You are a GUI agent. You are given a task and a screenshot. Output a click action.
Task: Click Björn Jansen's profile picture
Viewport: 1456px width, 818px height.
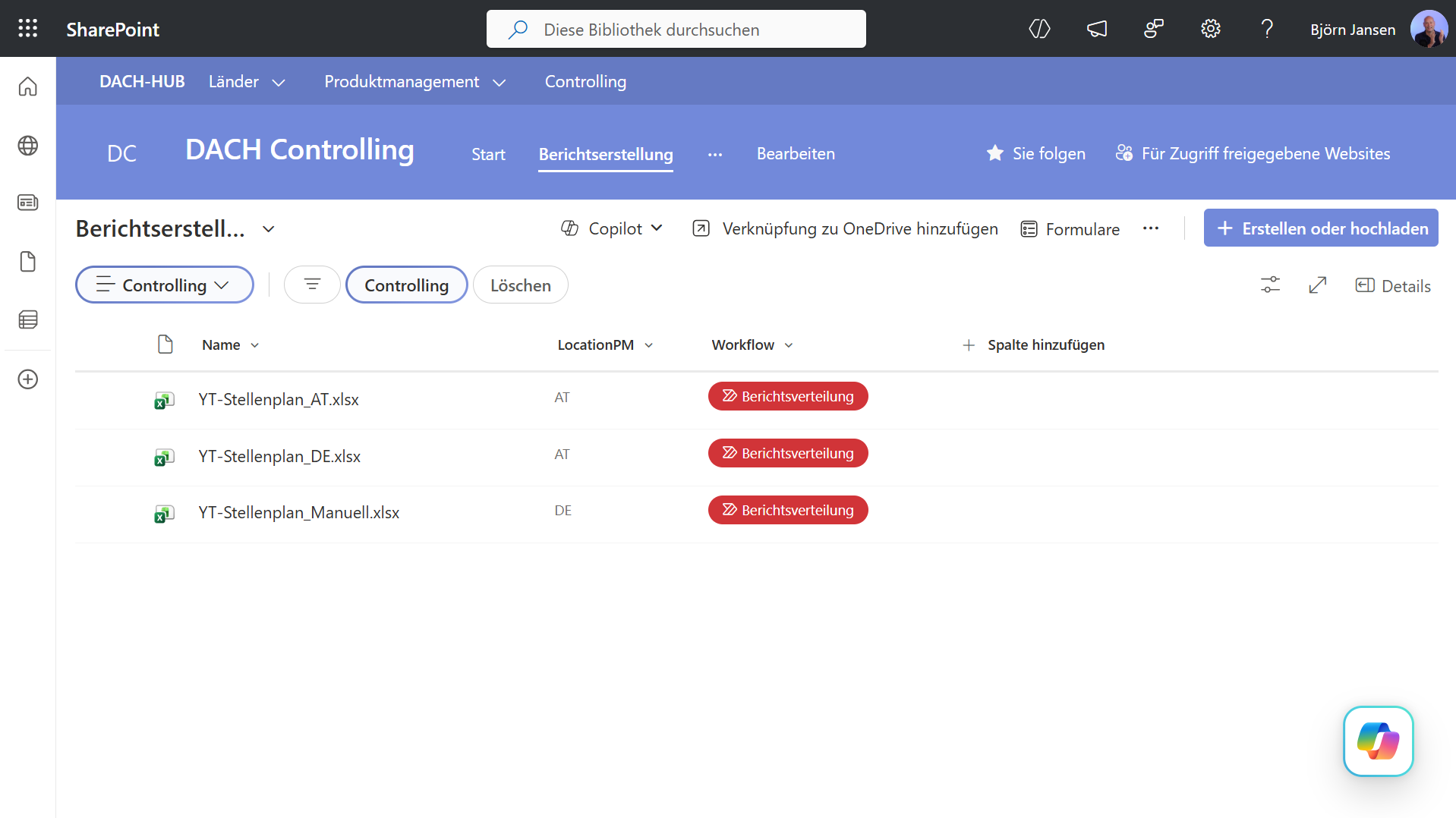[x=1429, y=29]
